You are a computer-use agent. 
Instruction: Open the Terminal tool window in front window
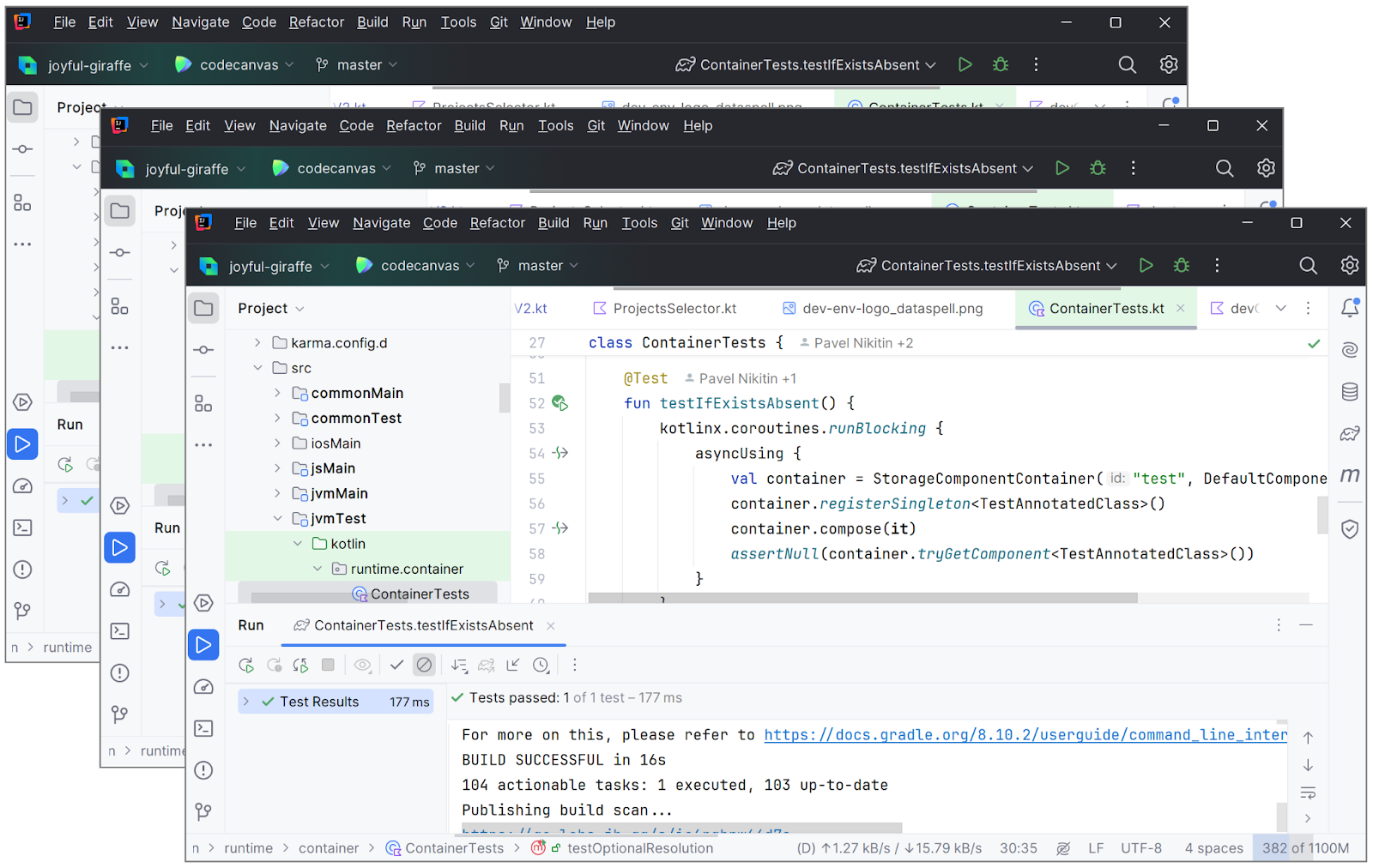click(x=203, y=729)
